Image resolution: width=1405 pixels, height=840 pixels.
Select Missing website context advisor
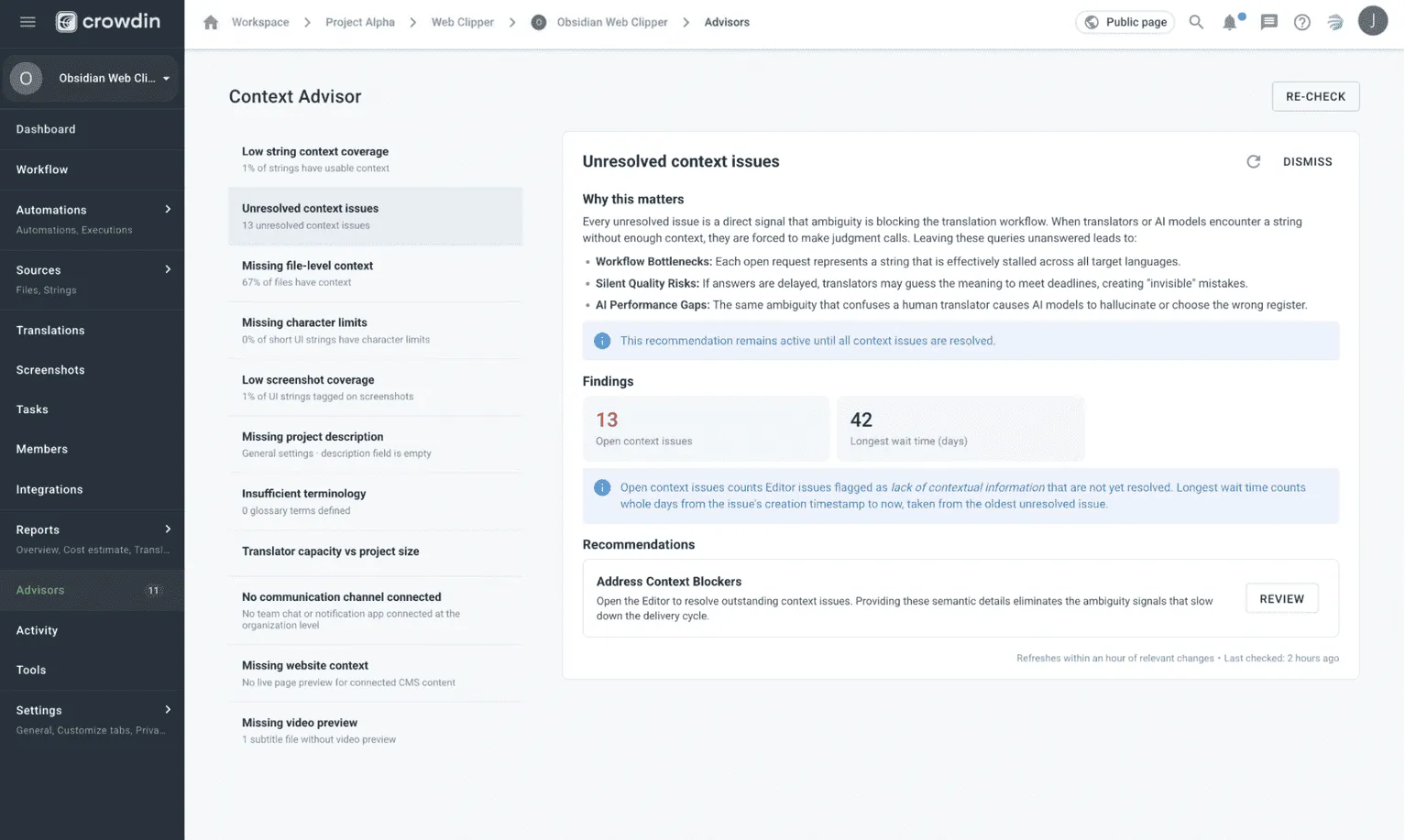(375, 673)
